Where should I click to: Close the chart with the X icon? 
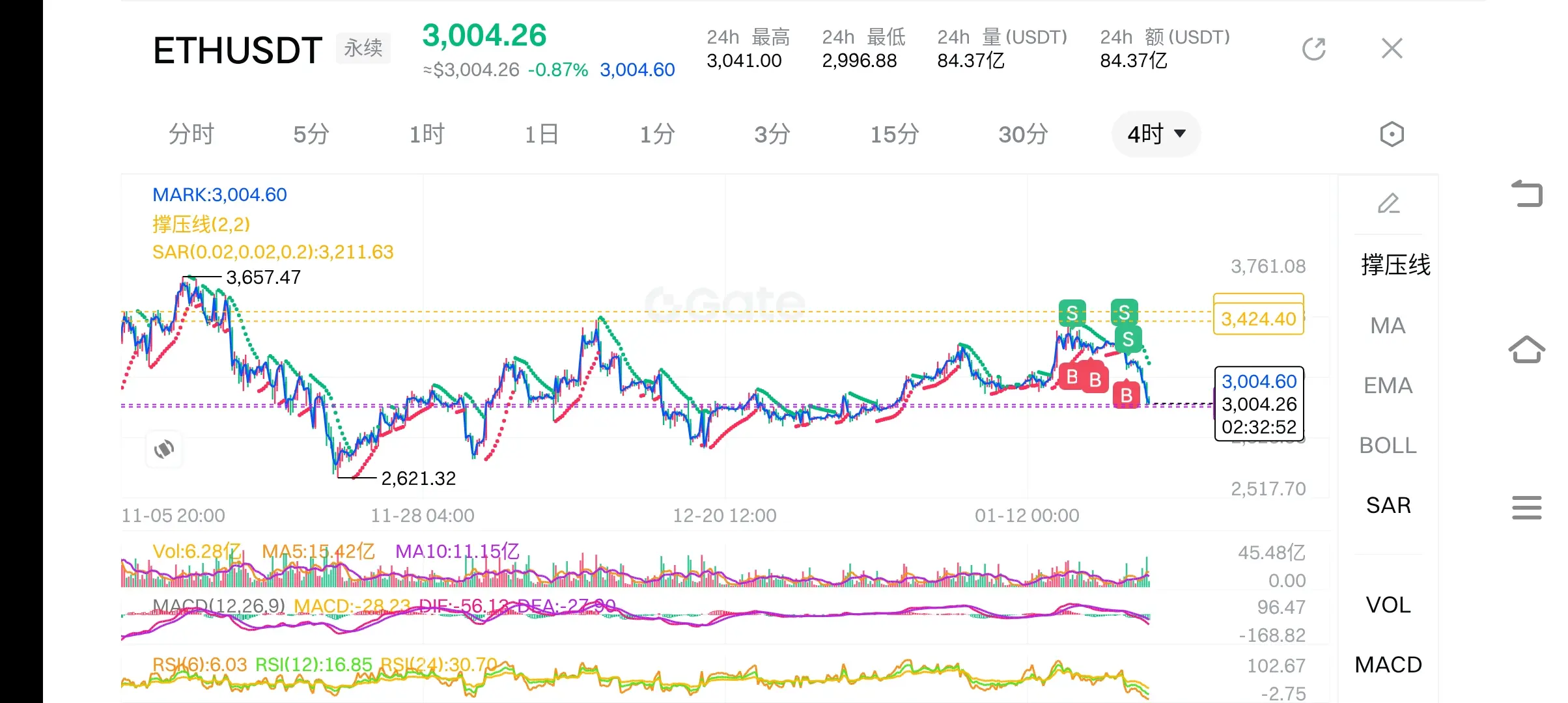point(1392,48)
